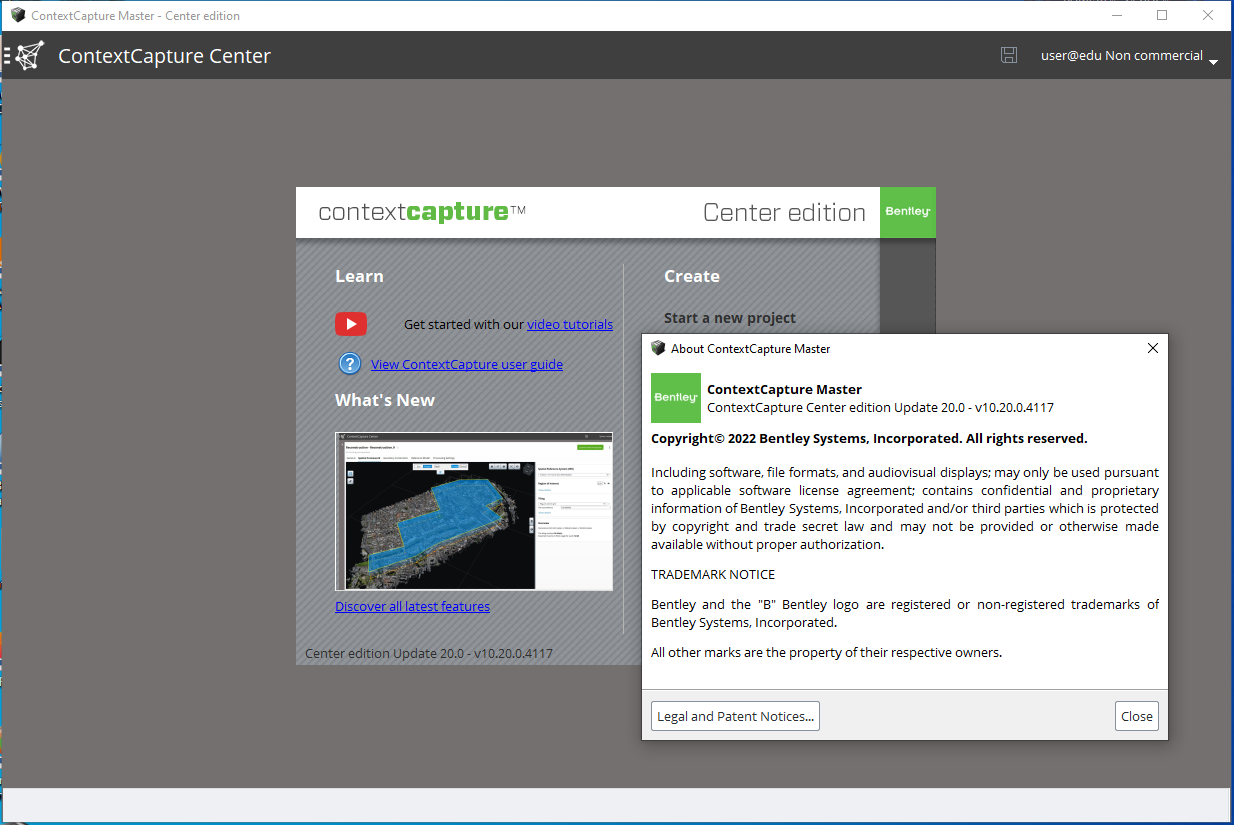Image resolution: width=1234 pixels, height=825 pixels.
Task: Open View ContextCapture user guide link
Action: [467, 364]
